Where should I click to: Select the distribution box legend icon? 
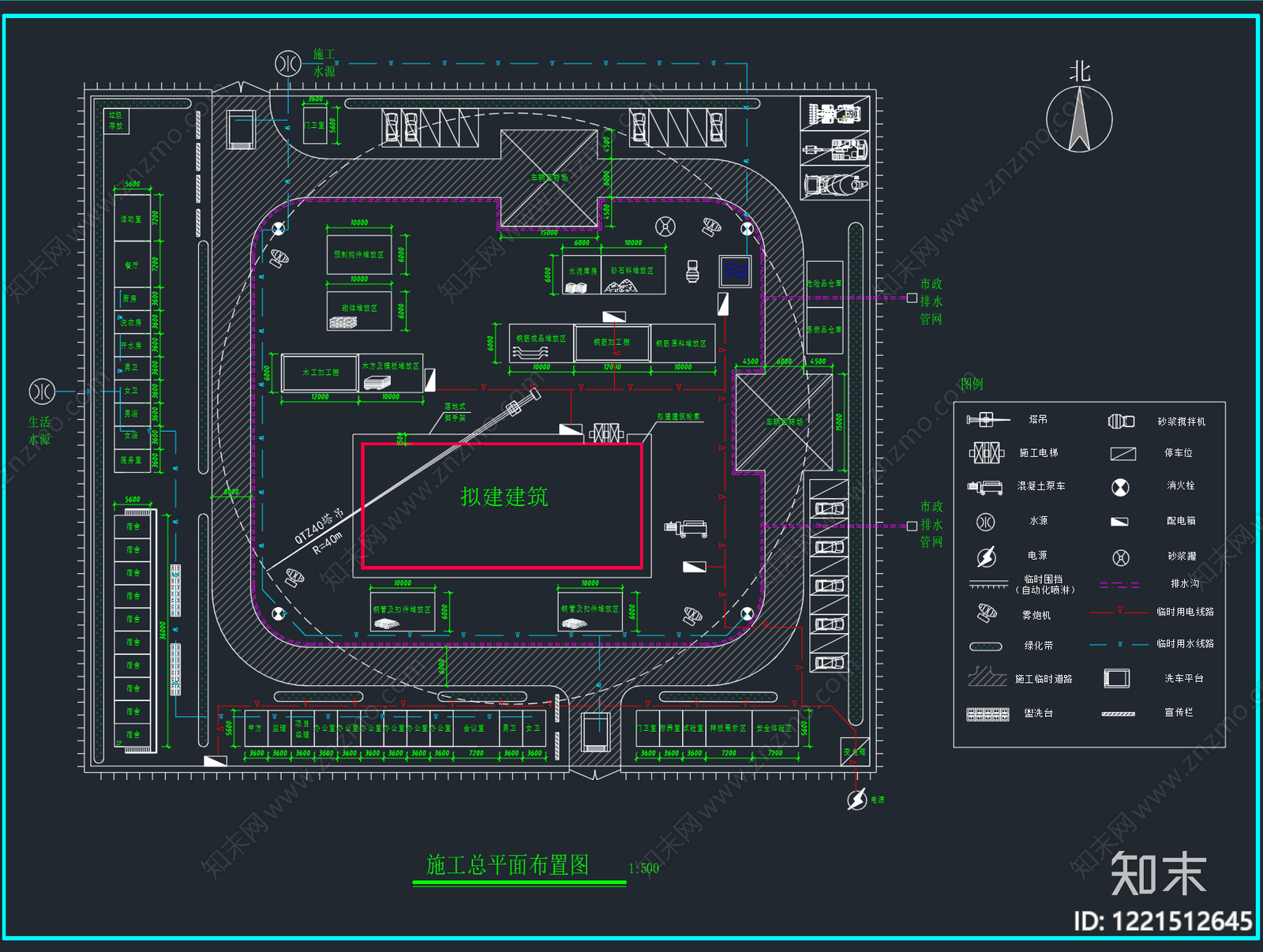[x=1119, y=522]
